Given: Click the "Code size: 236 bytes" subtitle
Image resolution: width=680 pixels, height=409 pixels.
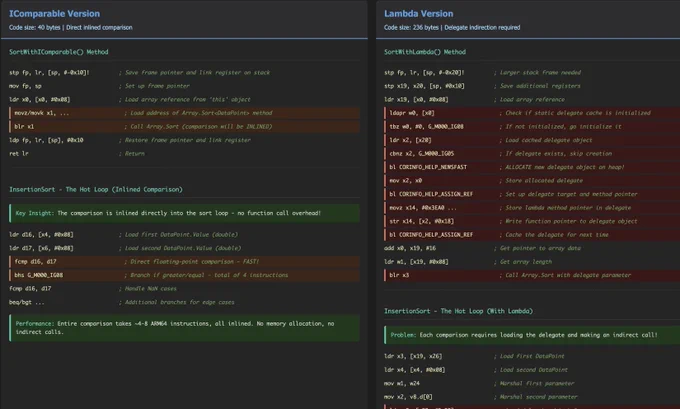Looking at the screenshot, I should (x=452, y=27).
